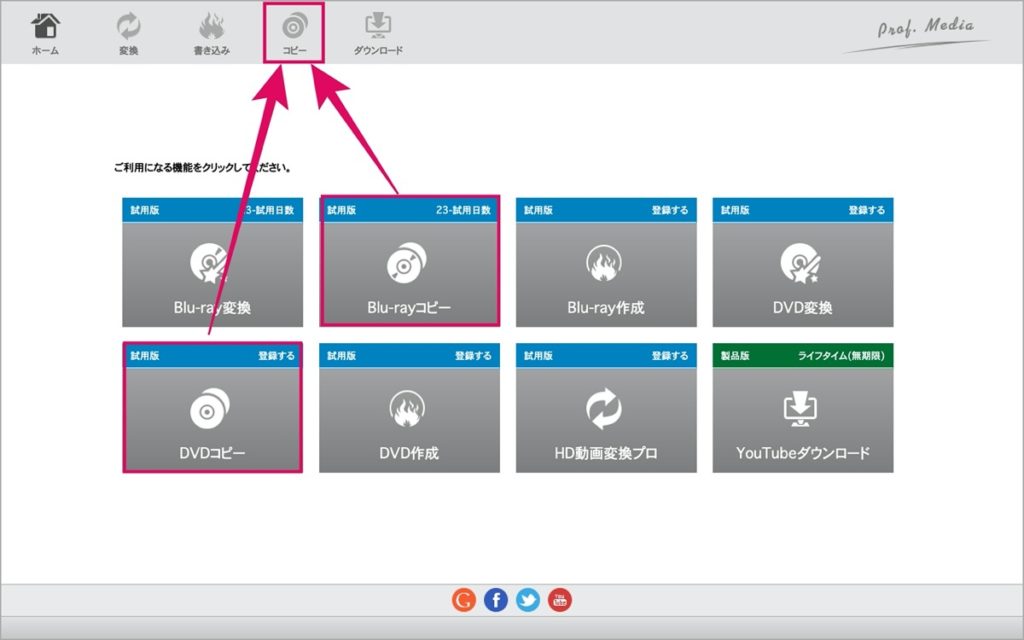Click 登録する on the DVD変換 tile

tap(867, 210)
